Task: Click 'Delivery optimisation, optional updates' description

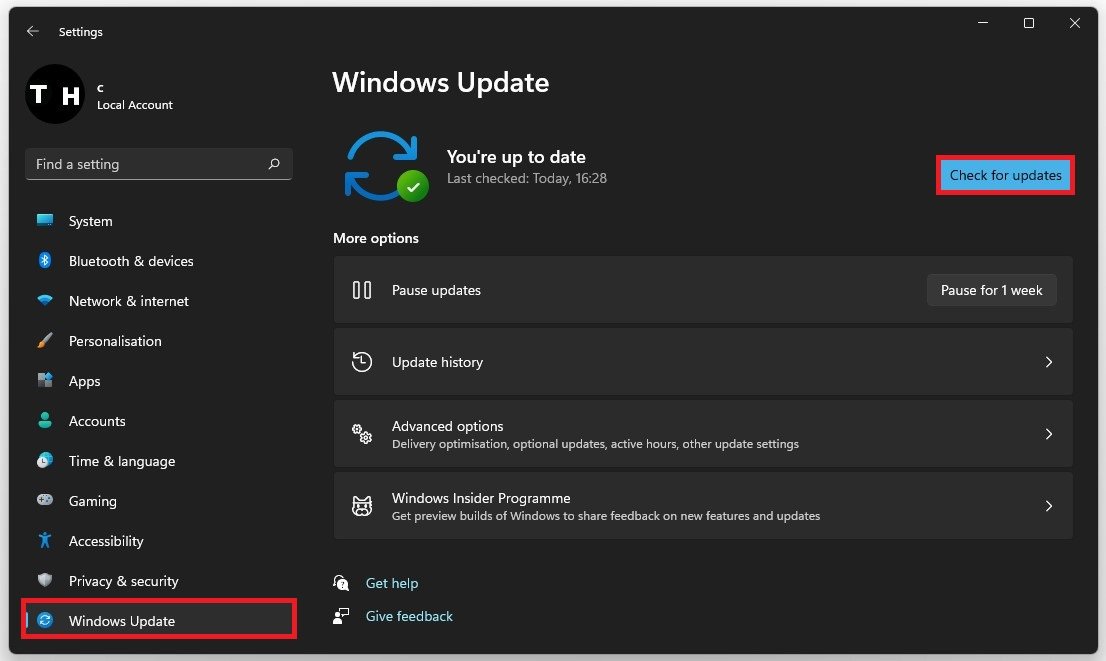Action: click(595, 444)
